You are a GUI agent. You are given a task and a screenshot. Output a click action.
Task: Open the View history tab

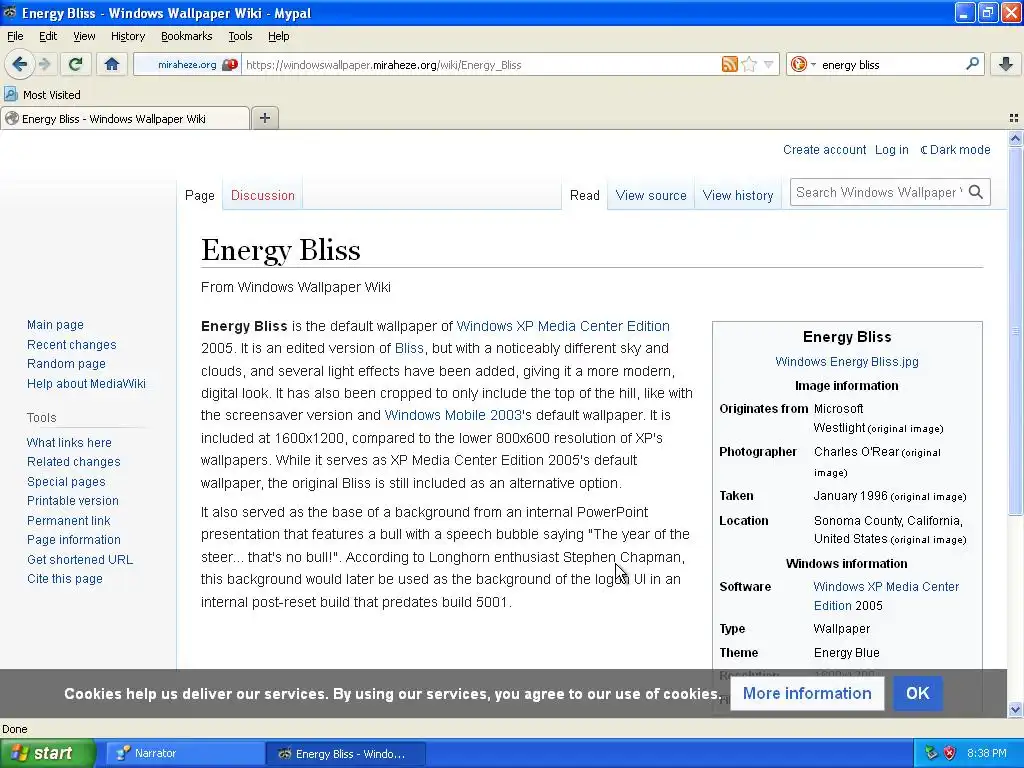pos(738,195)
